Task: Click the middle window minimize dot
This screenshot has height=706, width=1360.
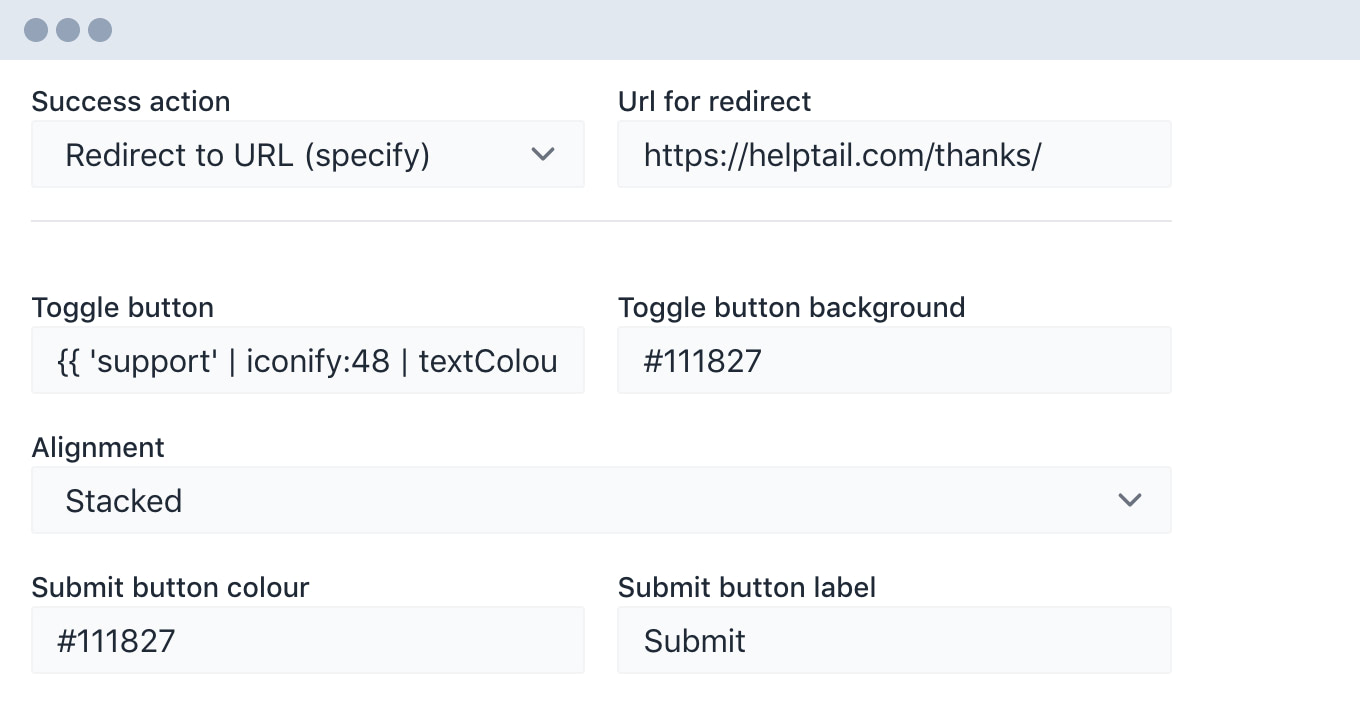Action: [x=68, y=30]
